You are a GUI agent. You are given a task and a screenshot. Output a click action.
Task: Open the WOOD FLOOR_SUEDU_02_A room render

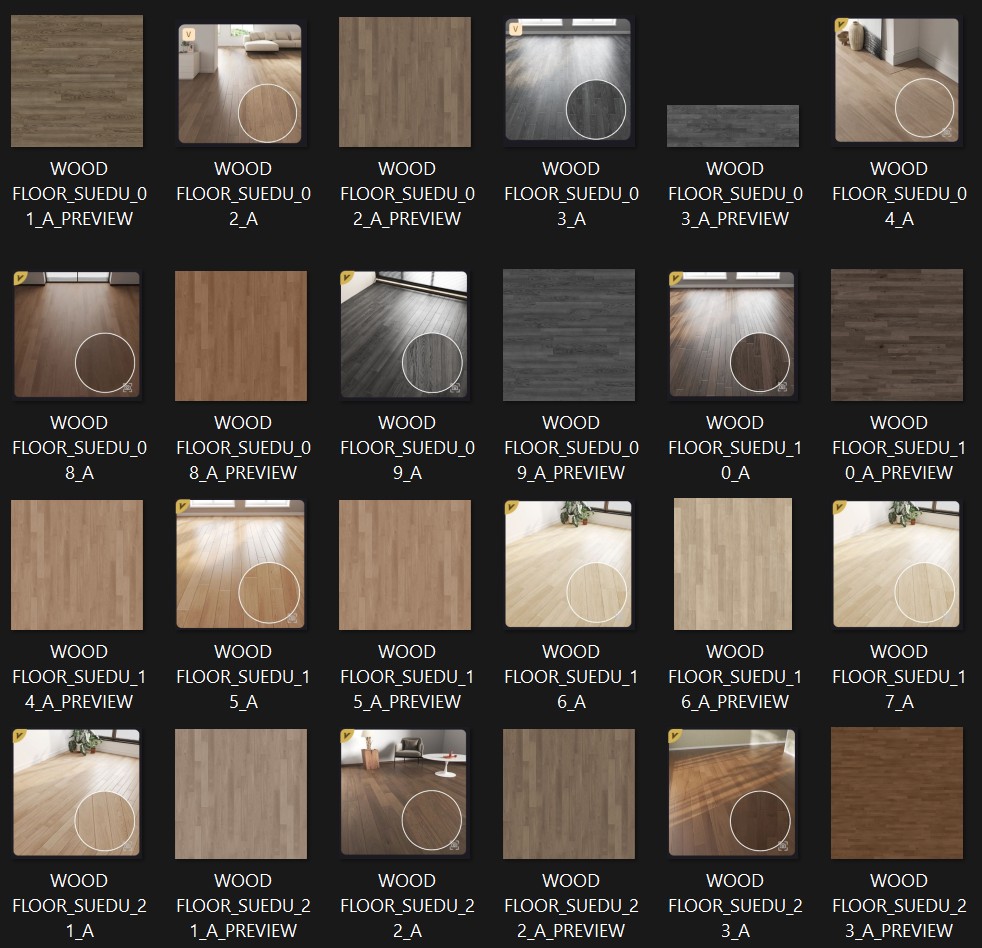click(x=240, y=83)
